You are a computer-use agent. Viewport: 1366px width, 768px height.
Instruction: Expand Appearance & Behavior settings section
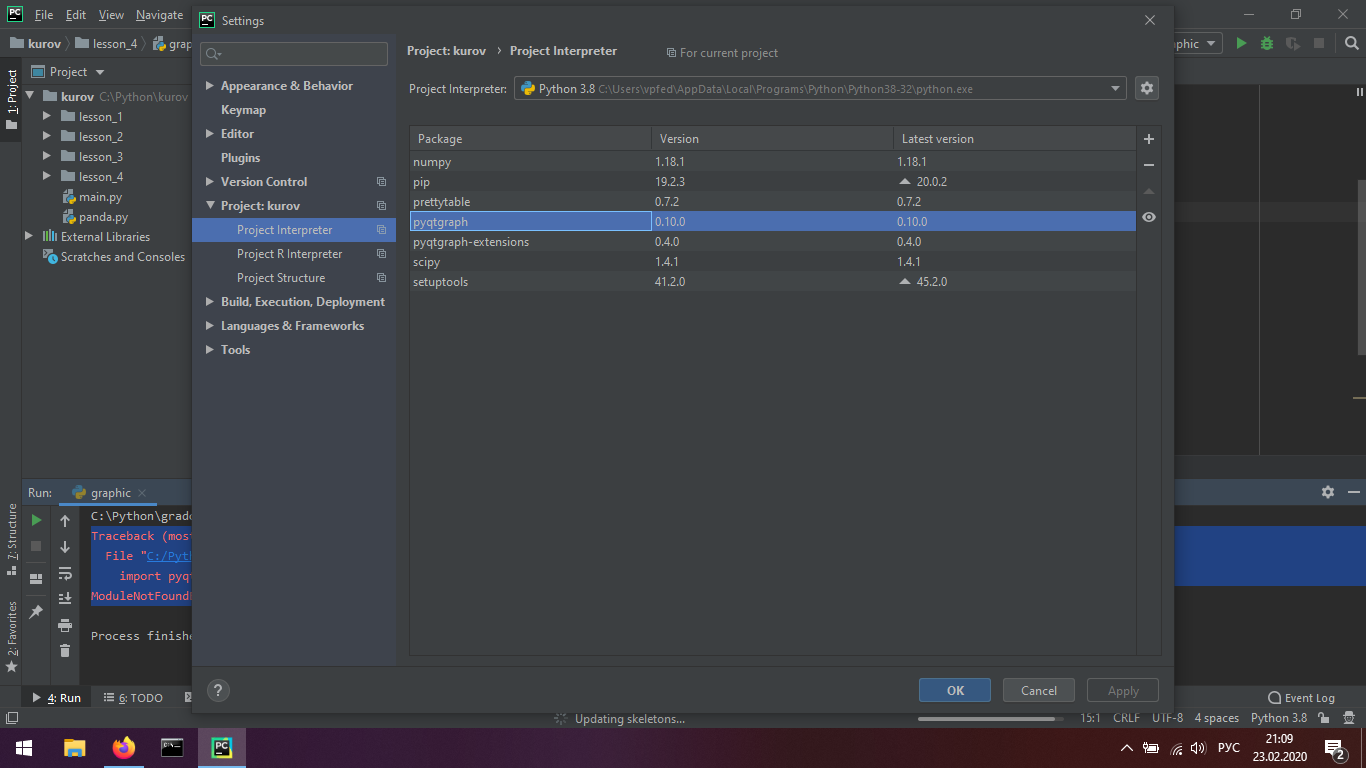pyautogui.click(x=210, y=86)
